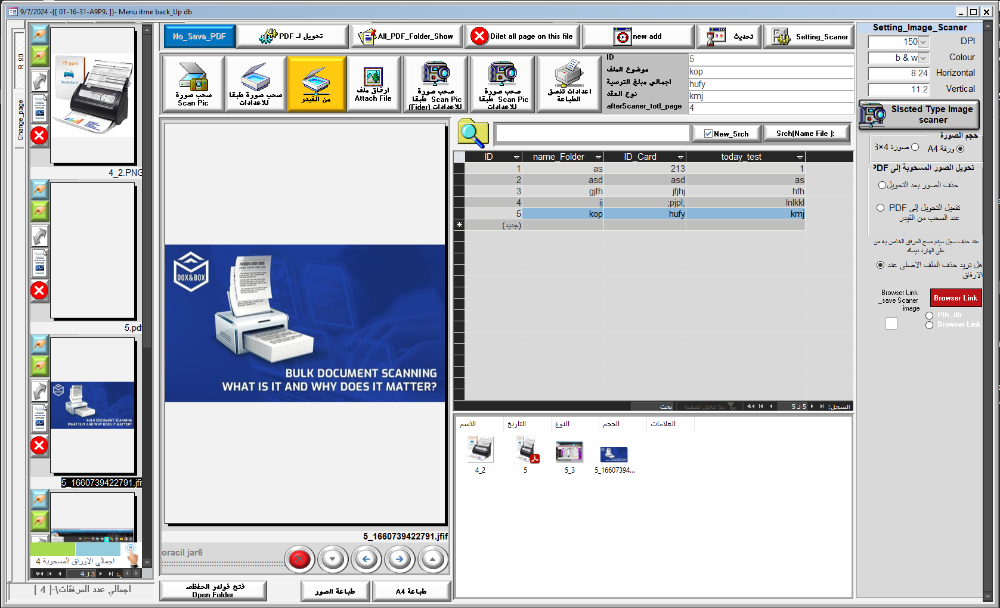Click the green hand icon beside 4_2.PNG
Image resolution: width=1000 pixels, height=608 pixels.
[40, 56]
